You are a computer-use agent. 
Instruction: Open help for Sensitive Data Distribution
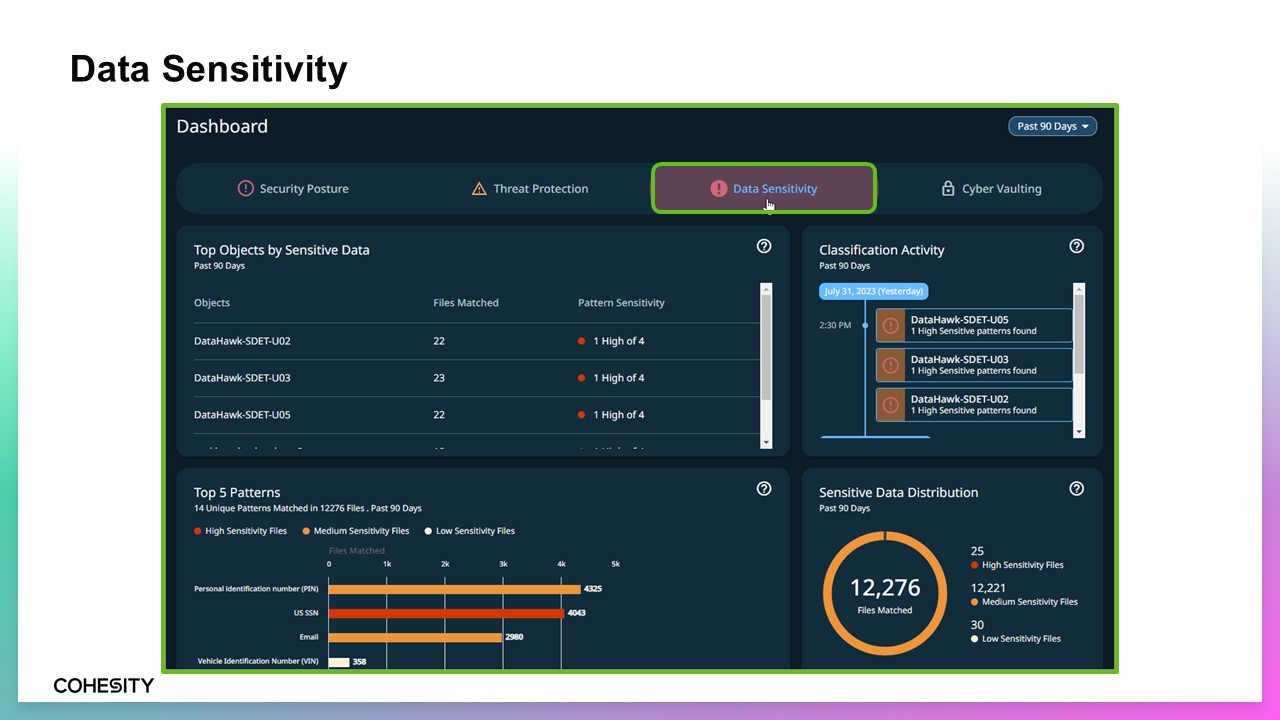click(x=1076, y=488)
